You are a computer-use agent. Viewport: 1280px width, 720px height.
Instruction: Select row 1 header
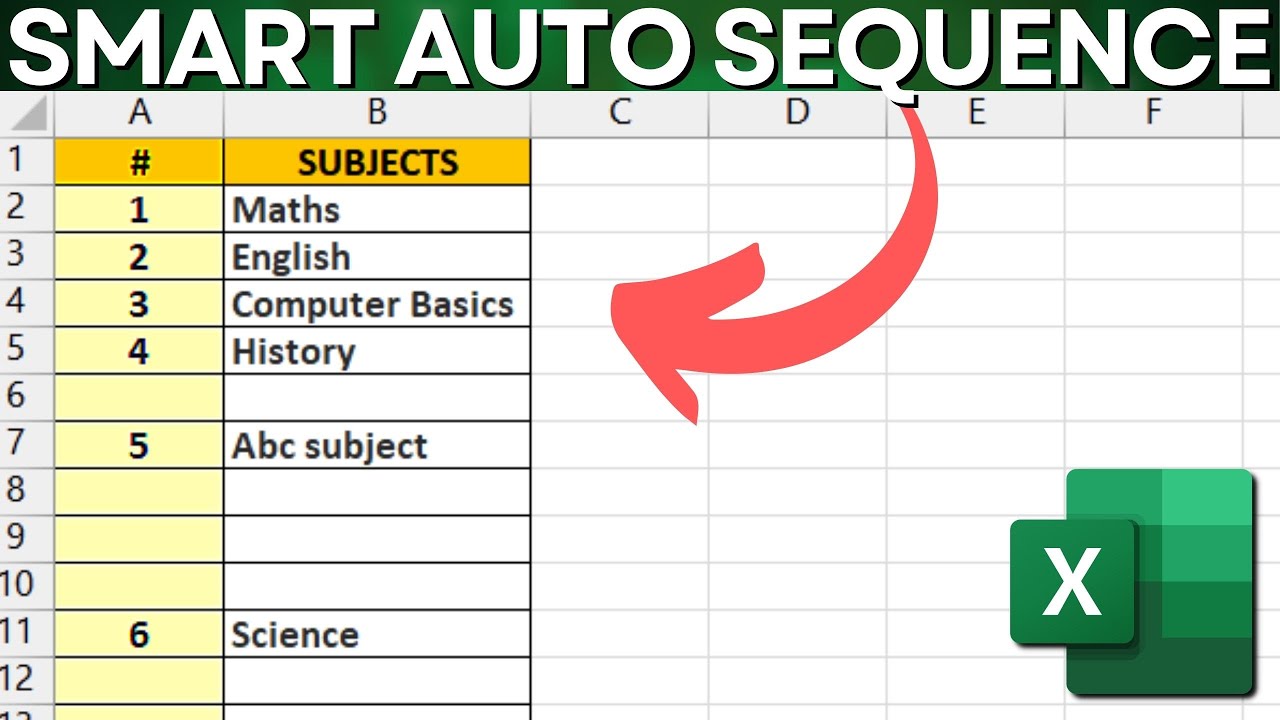27,161
